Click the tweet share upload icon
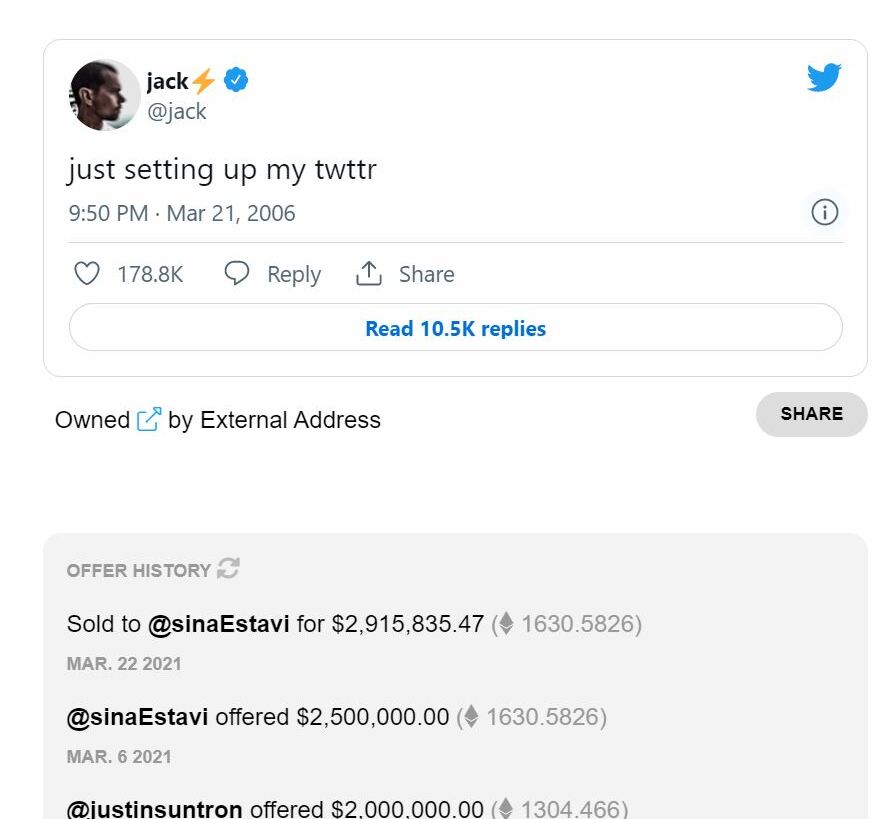The height and width of the screenshot is (819, 893). pyautogui.click(x=369, y=274)
